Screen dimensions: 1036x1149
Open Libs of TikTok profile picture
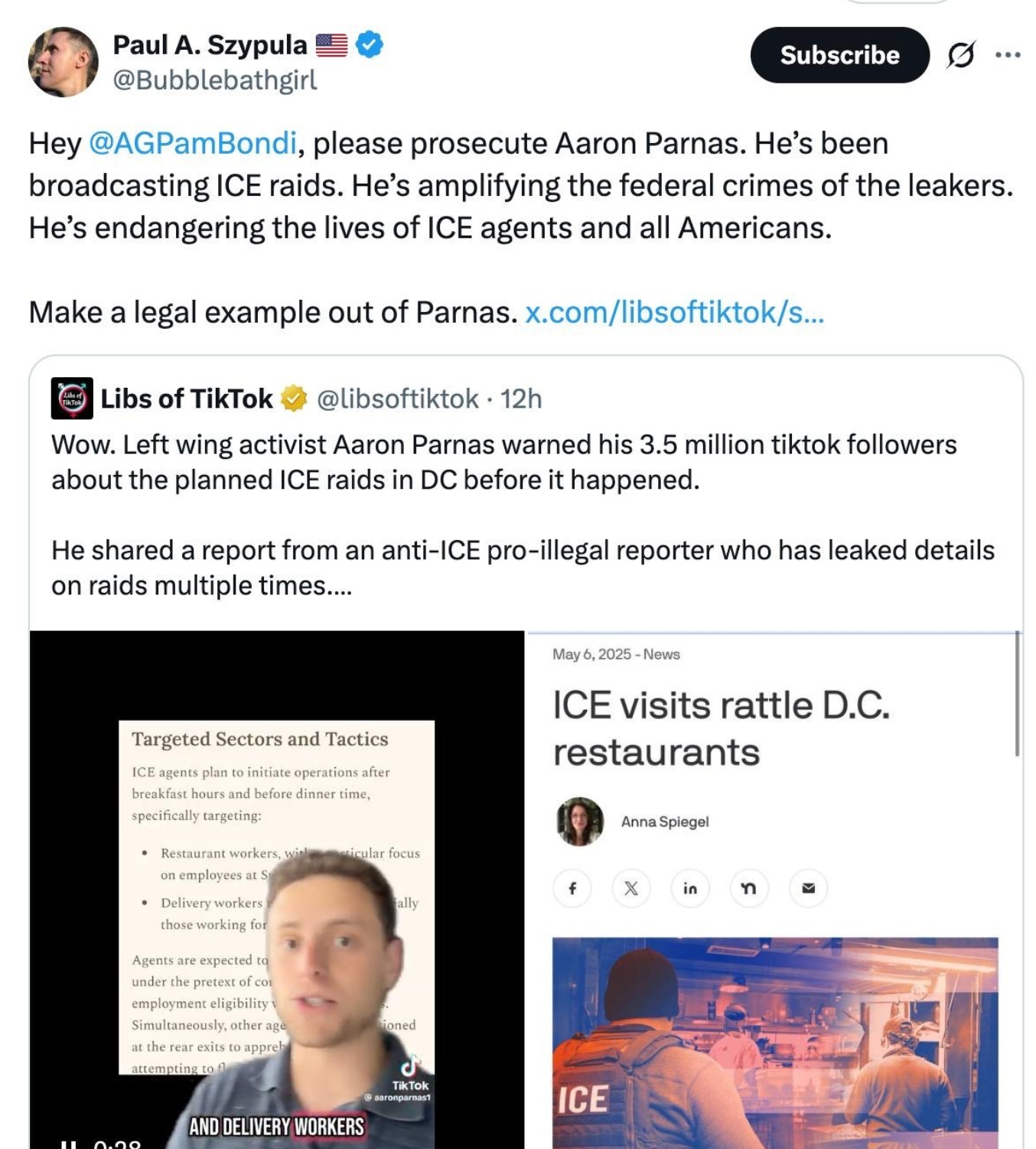(72, 399)
